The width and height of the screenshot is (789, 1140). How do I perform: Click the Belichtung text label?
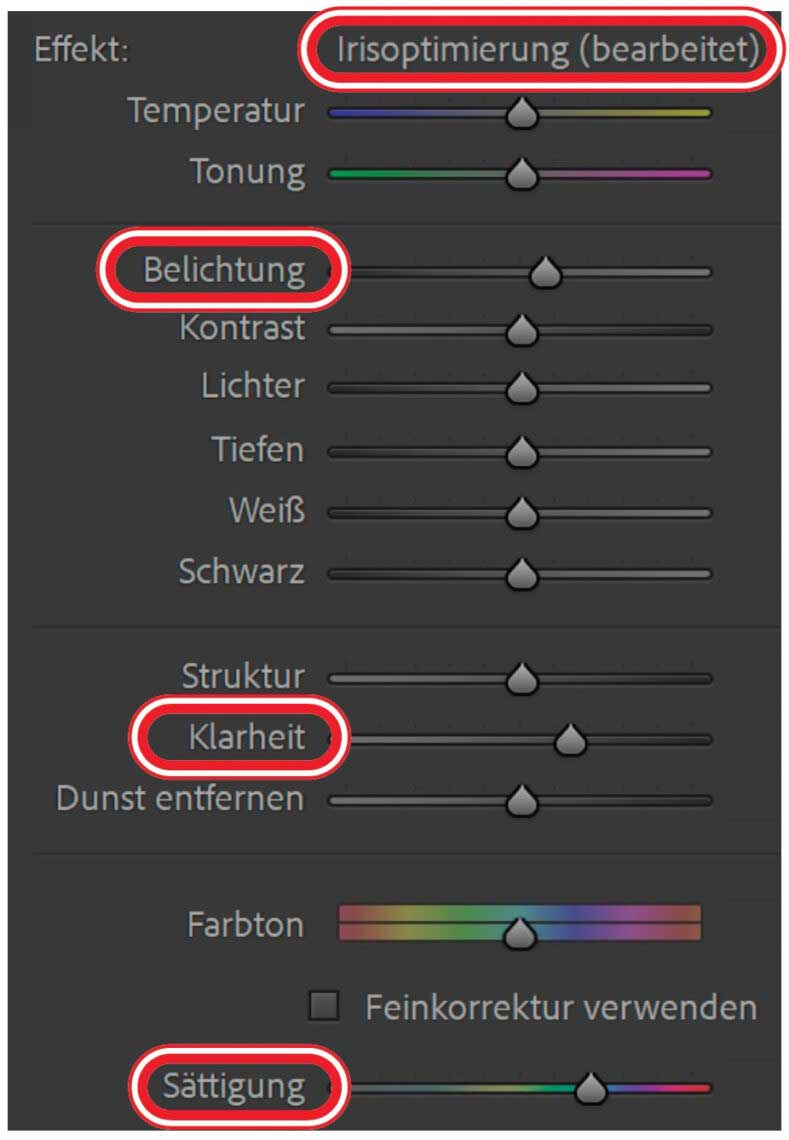click(x=224, y=270)
